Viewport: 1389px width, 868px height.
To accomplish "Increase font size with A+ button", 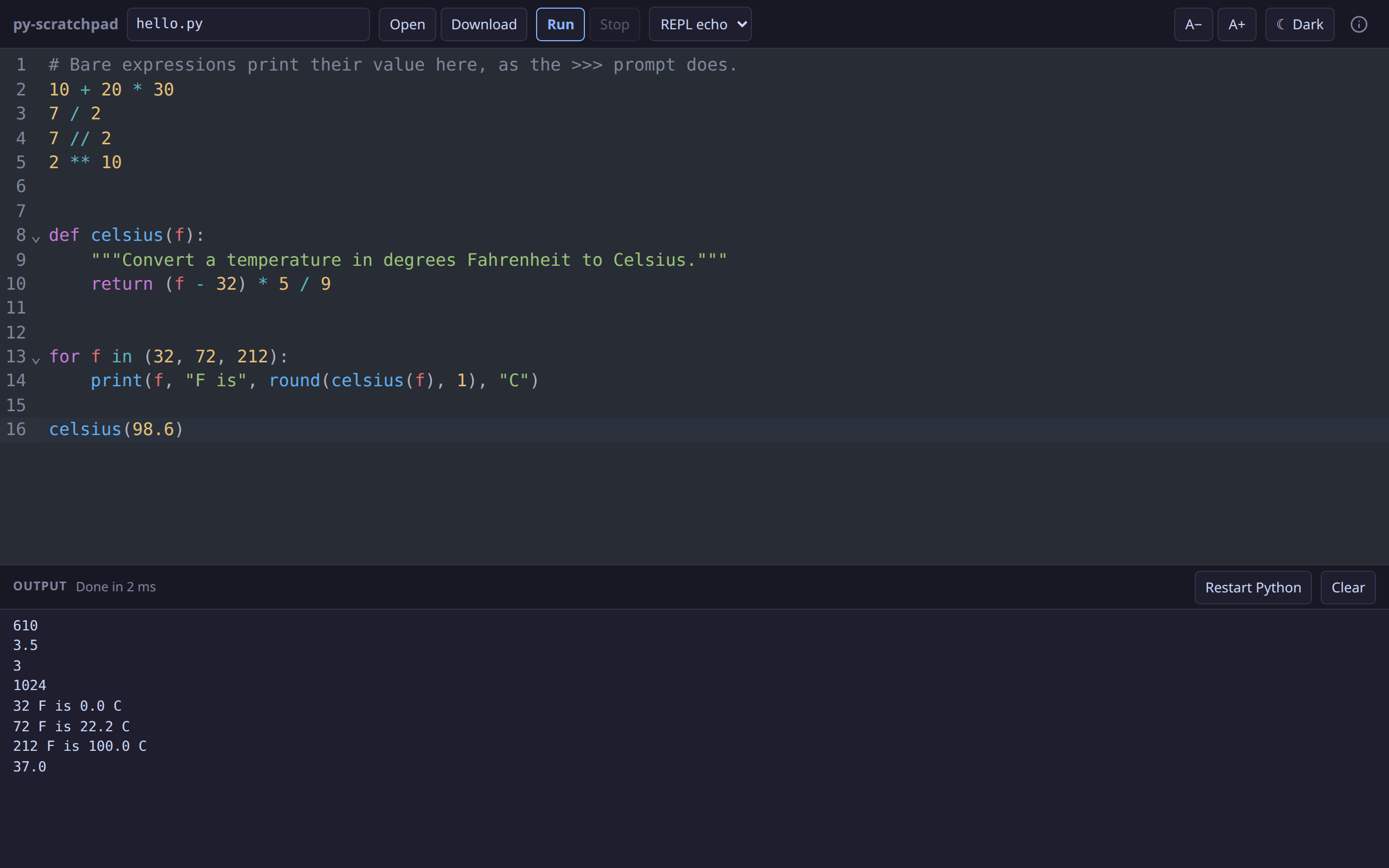I will (1237, 24).
